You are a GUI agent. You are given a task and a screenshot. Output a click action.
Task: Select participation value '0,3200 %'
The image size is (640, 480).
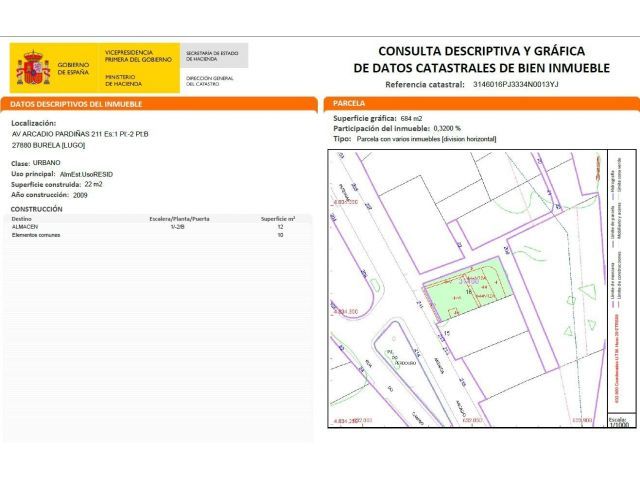447,129
